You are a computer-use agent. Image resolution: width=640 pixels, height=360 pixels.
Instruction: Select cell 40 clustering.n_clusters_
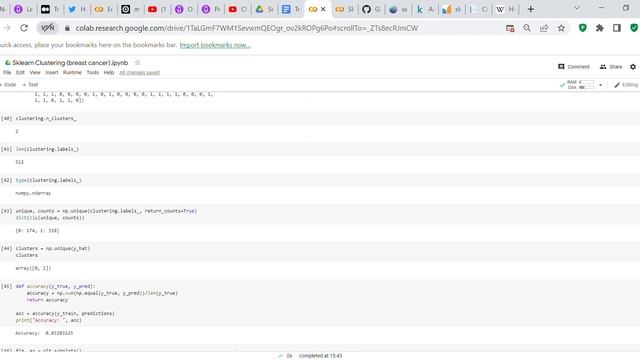tap(46, 118)
